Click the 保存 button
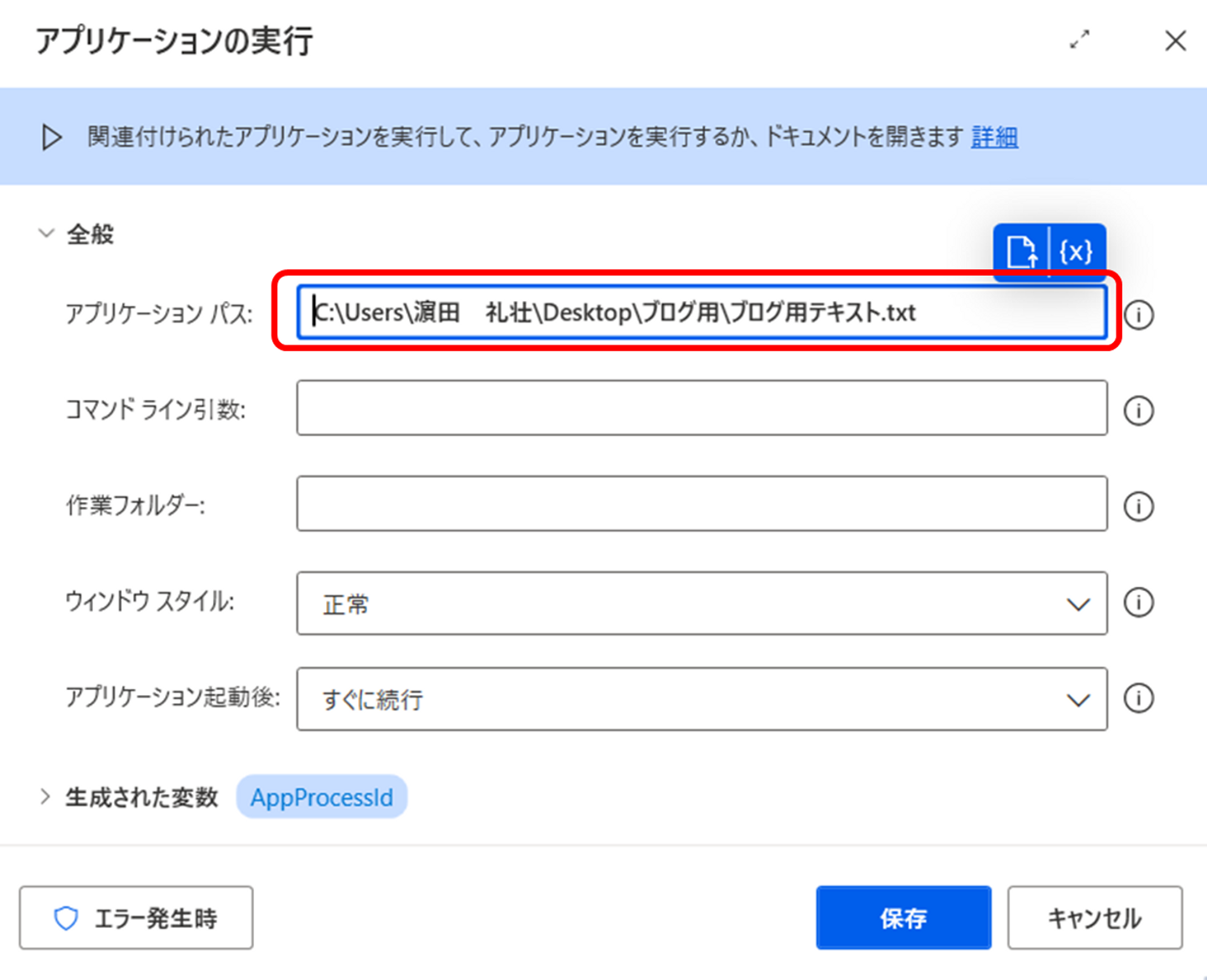The image size is (1207, 980). click(903, 918)
